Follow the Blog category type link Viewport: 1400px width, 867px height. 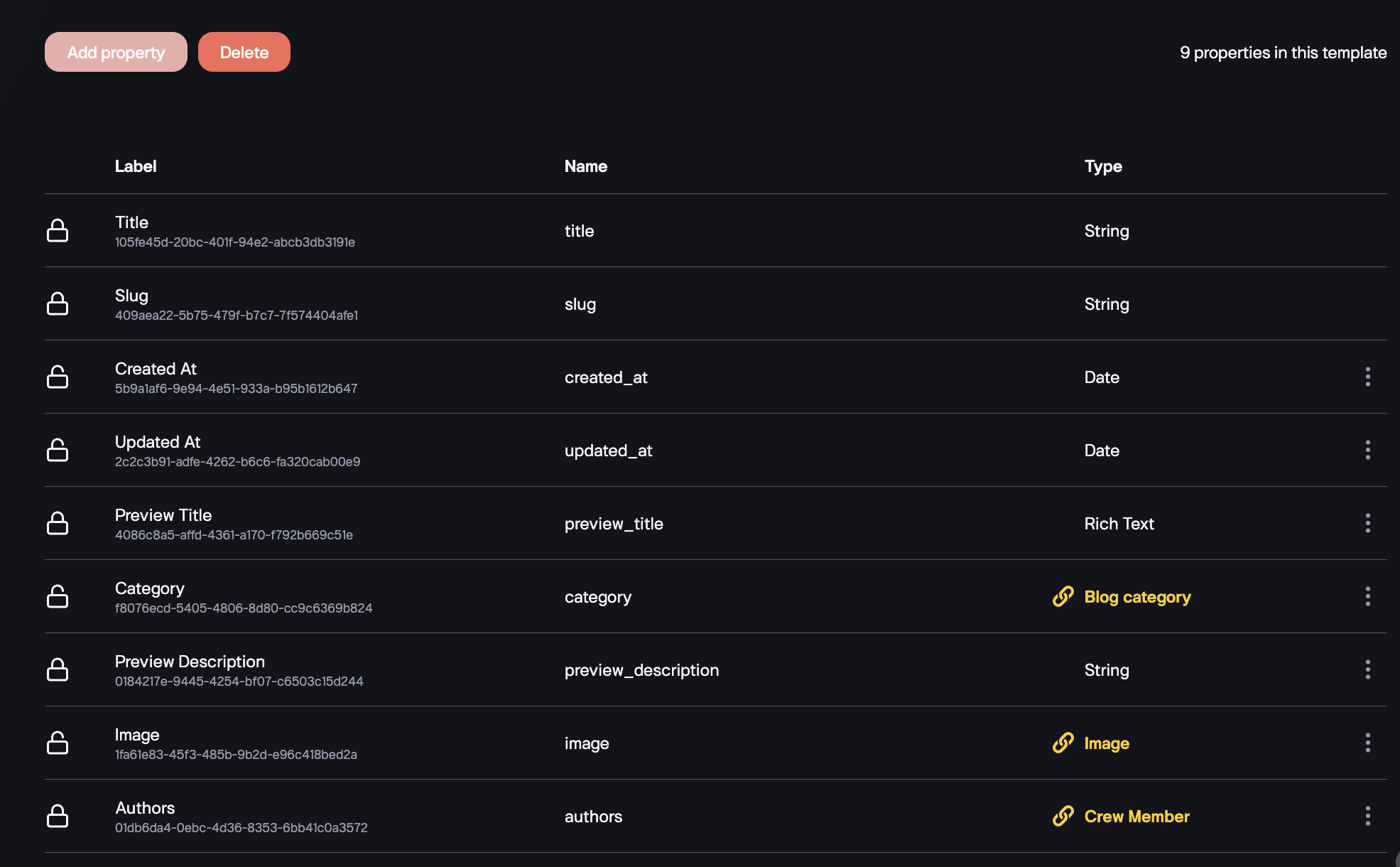pyautogui.click(x=1137, y=597)
